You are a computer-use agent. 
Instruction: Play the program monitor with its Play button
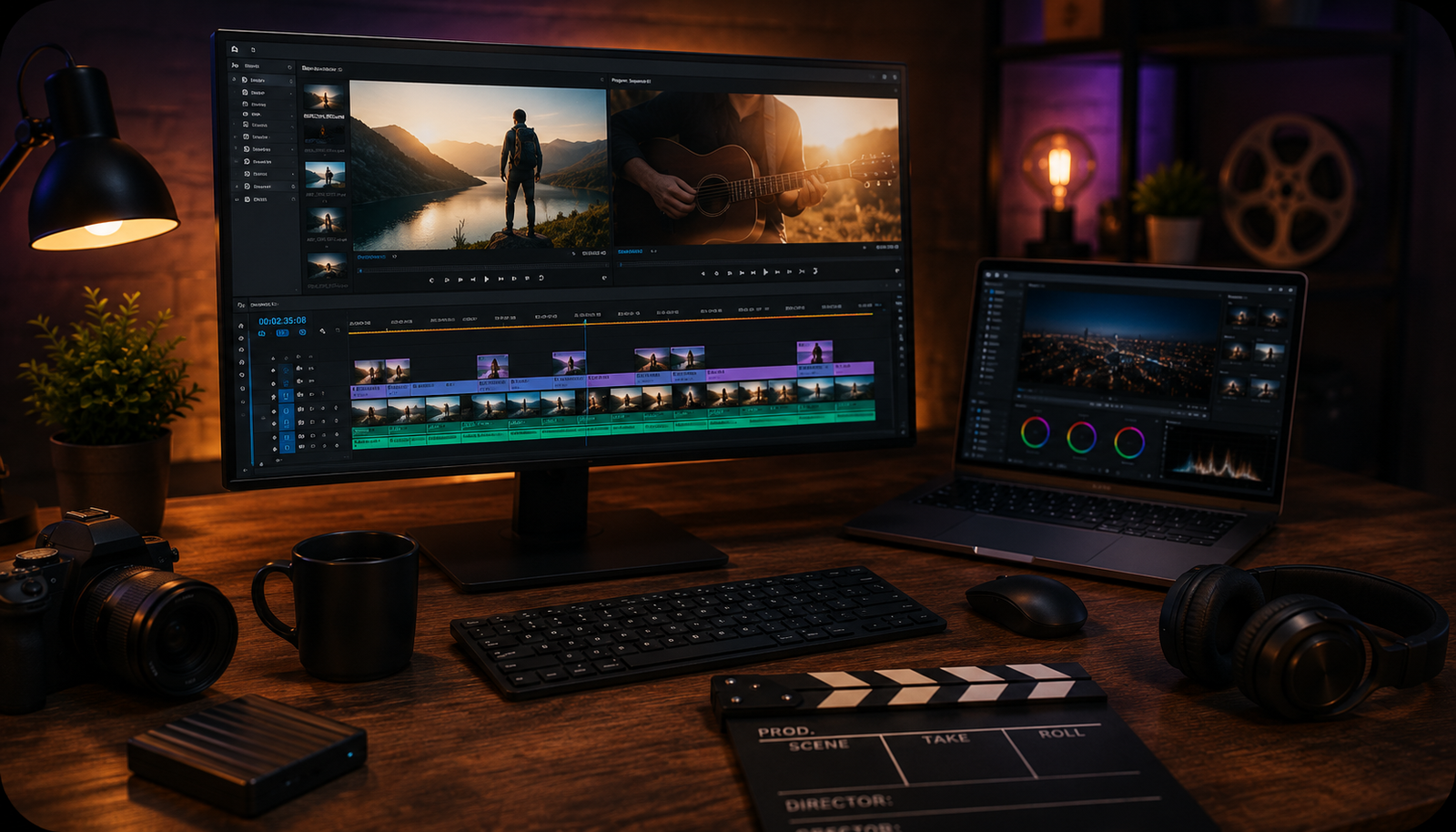coord(765,272)
